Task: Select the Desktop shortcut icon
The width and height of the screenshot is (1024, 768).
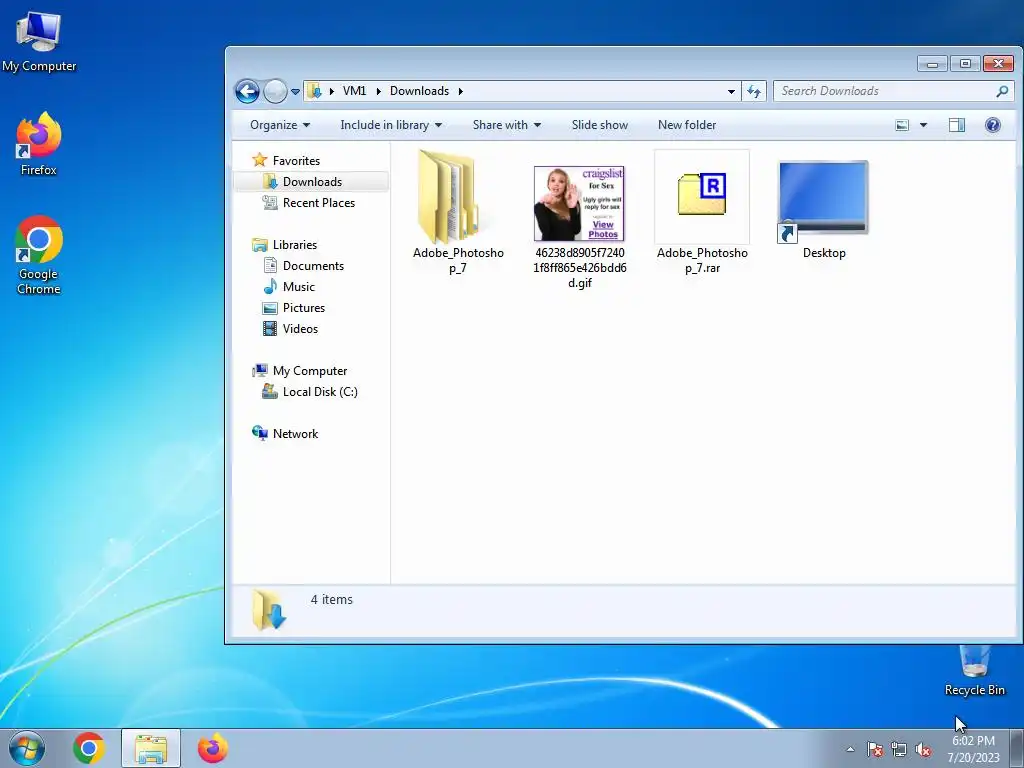Action: point(824,201)
